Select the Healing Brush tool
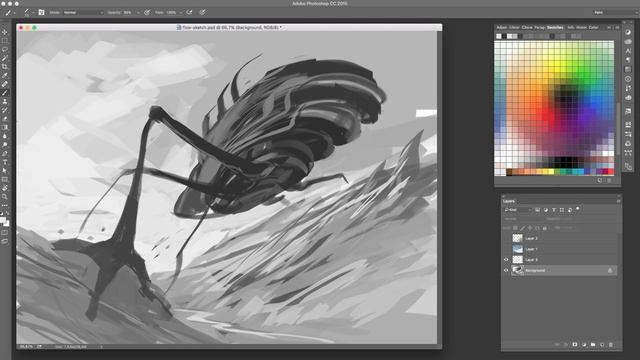This screenshot has height=360, width=640. (x=5, y=84)
